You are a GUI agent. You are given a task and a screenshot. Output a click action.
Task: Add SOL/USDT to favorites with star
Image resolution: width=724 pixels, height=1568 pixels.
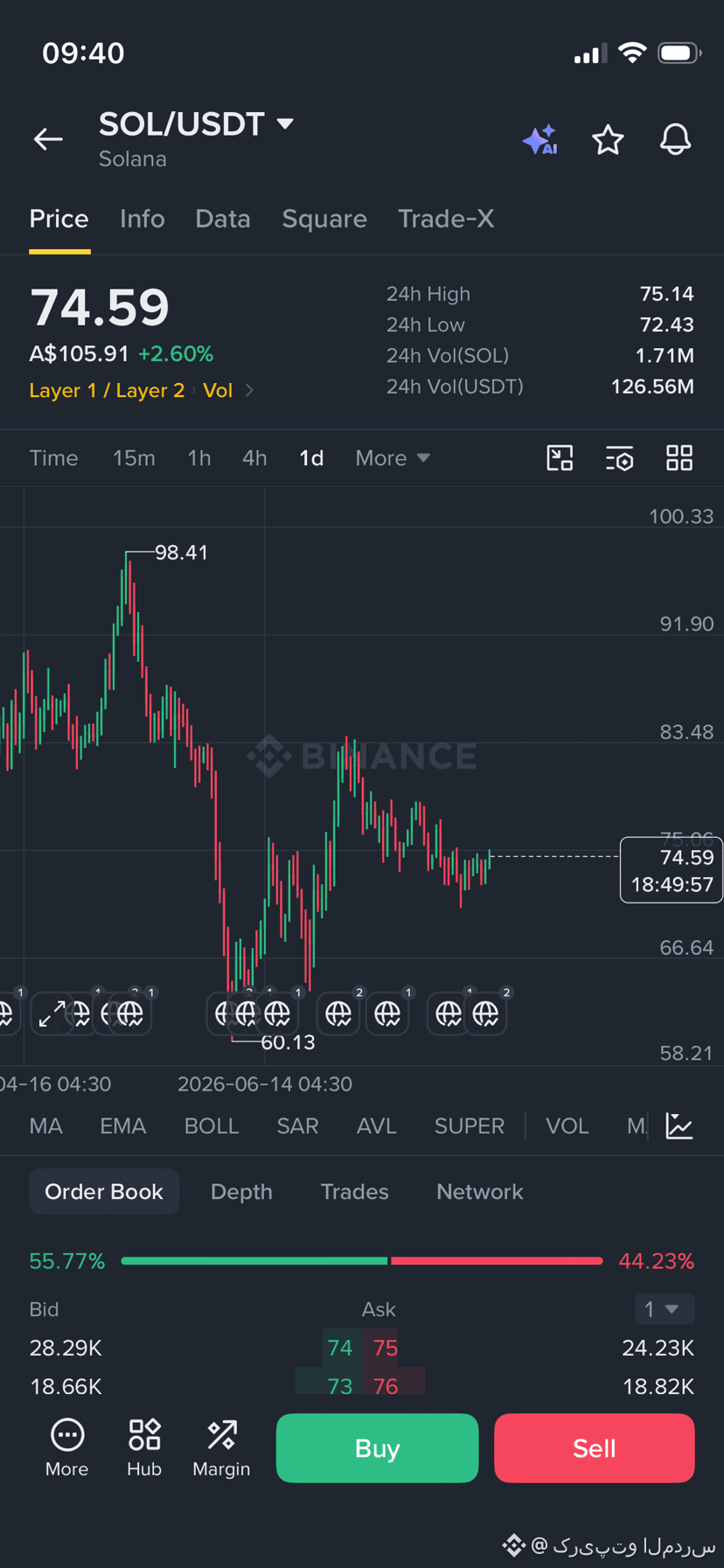coord(608,140)
